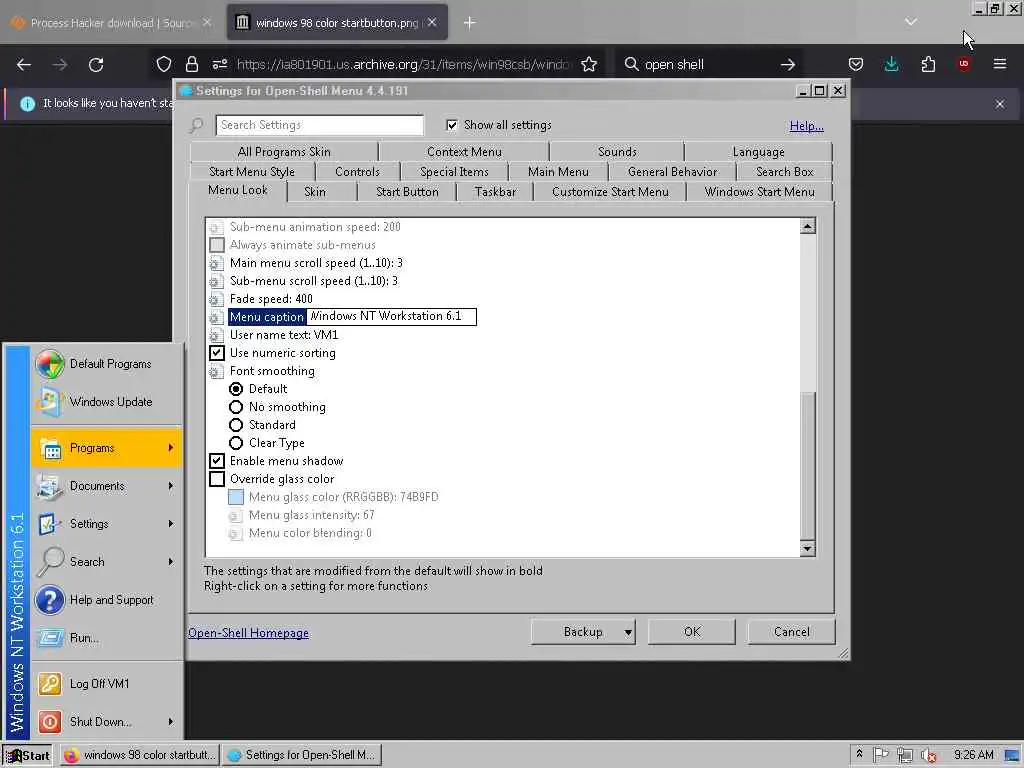Select Clear Type radio button

tap(236, 443)
